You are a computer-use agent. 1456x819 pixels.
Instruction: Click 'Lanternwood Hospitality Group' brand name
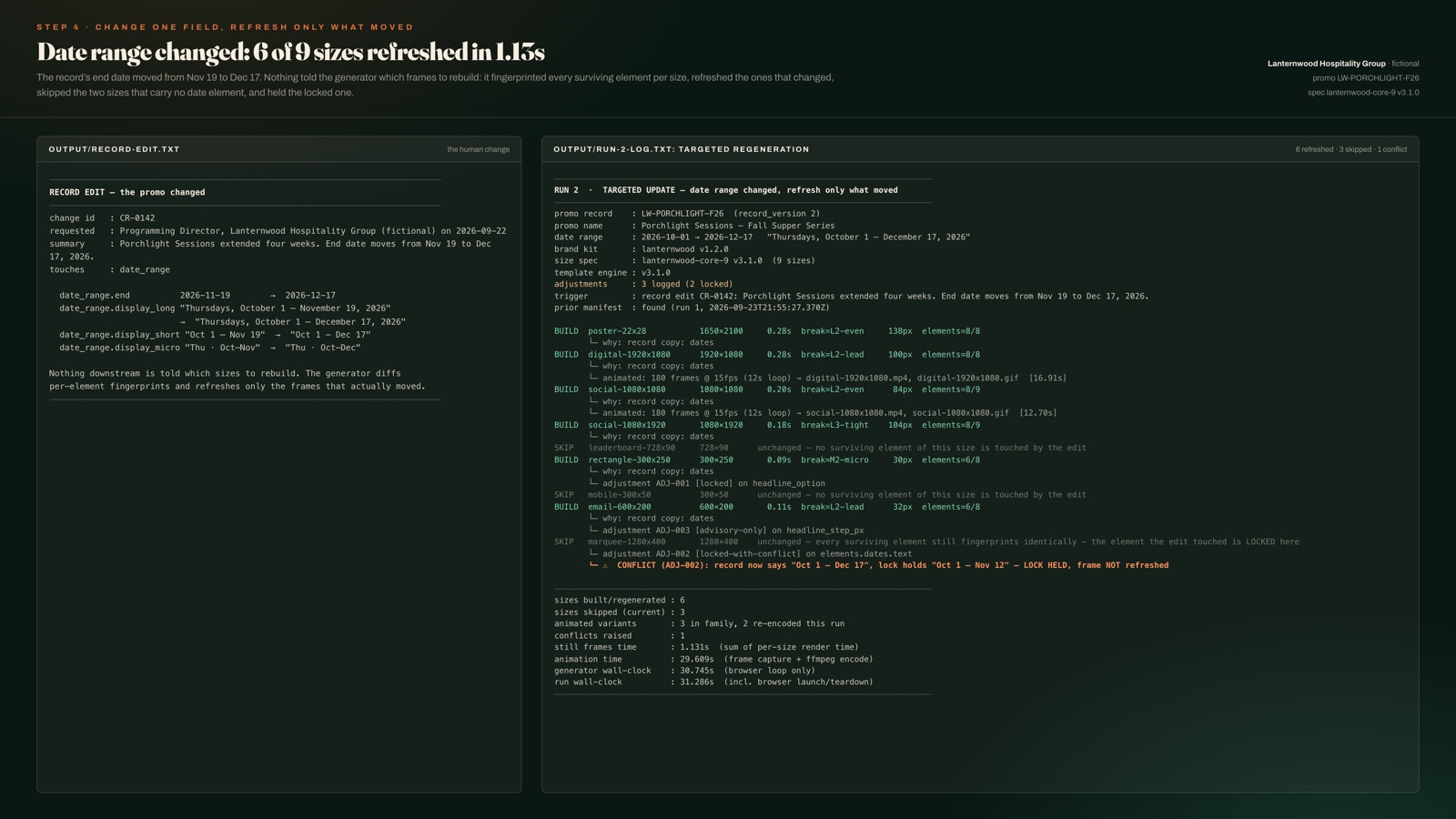point(1326,64)
